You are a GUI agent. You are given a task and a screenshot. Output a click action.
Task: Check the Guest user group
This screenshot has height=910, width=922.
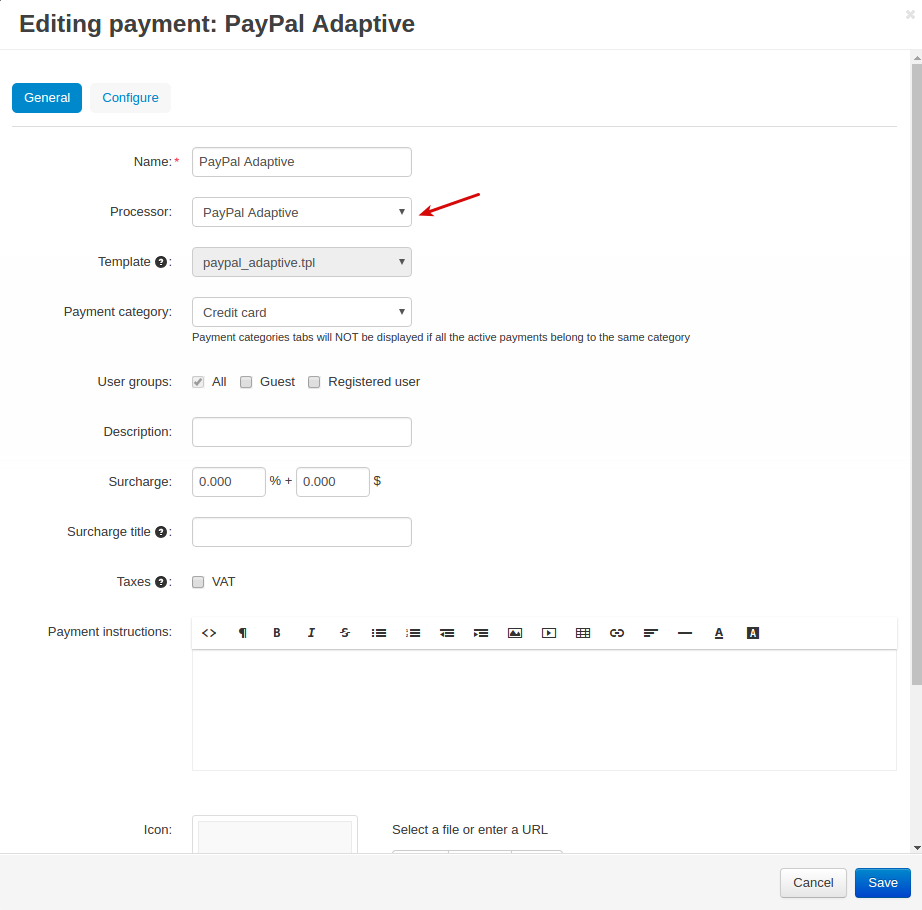coord(246,382)
